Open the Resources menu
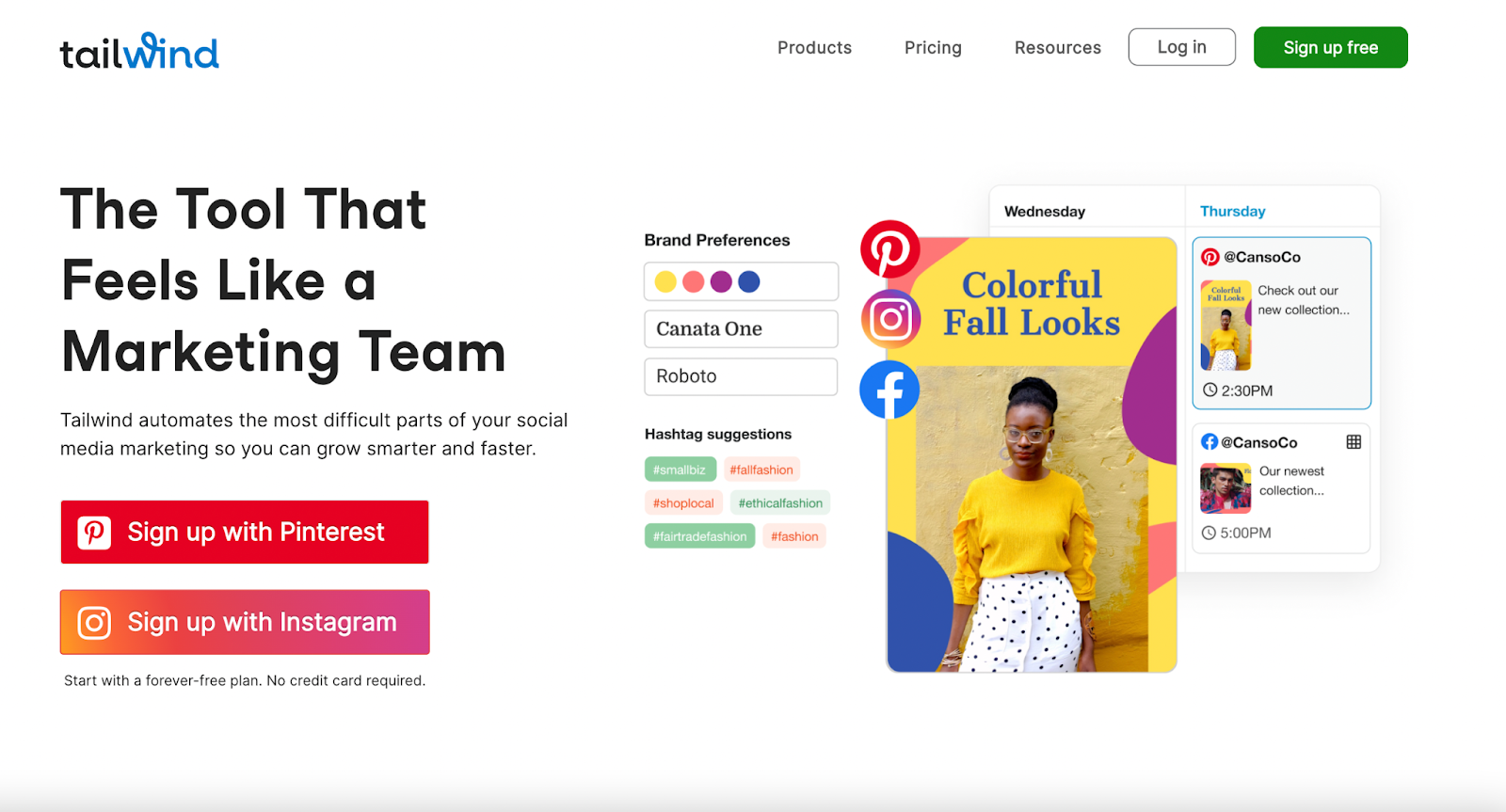 point(1057,48)
